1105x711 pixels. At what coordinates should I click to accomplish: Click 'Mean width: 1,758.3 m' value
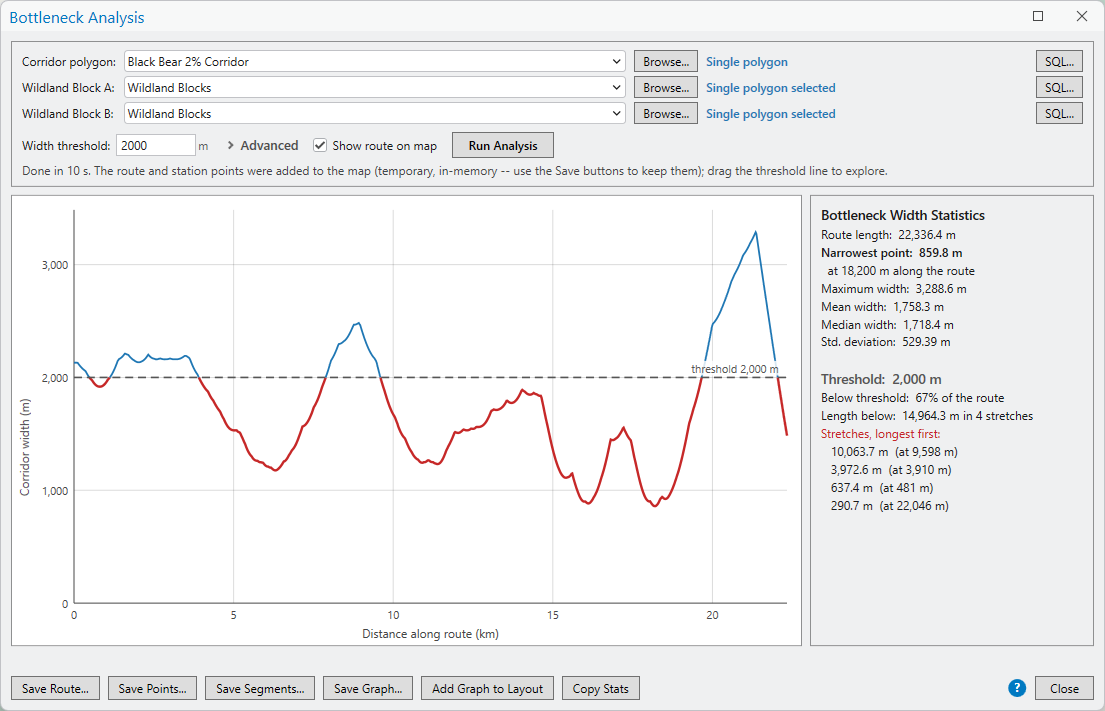coord(882,307)
